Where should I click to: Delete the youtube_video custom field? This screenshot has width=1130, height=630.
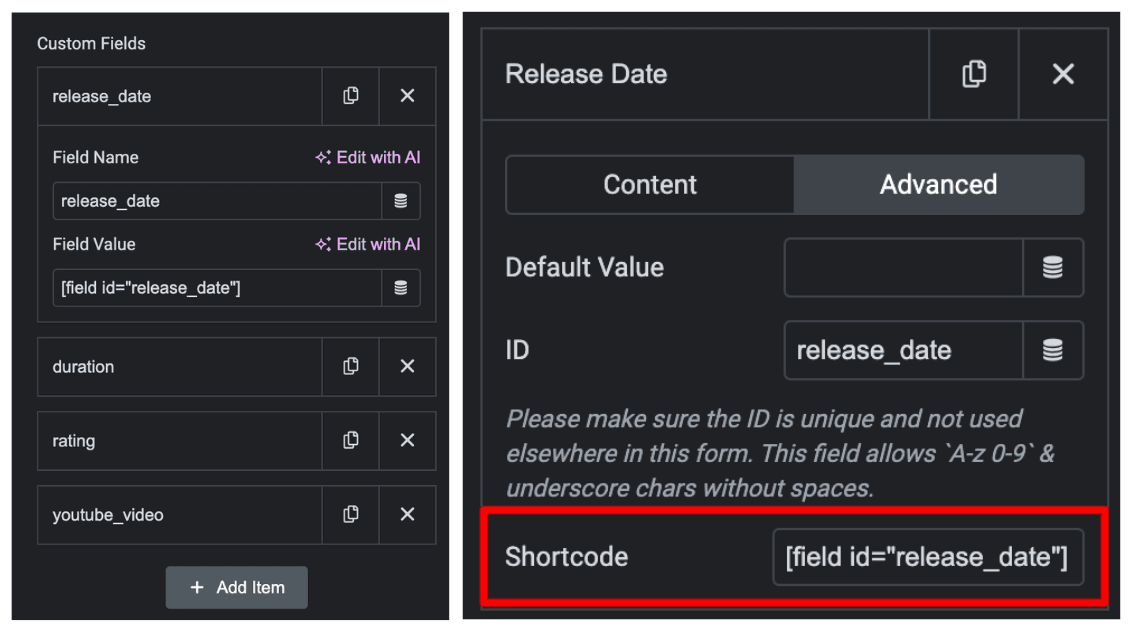[407, 514]
